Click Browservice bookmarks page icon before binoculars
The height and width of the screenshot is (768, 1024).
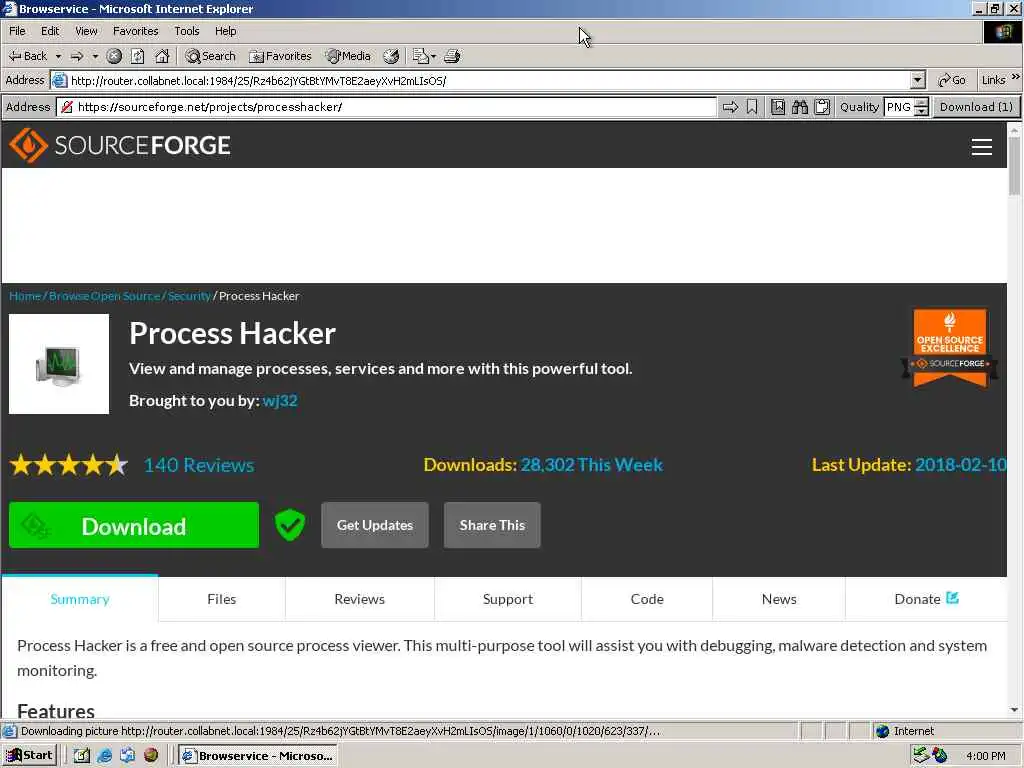pos(778,107)
